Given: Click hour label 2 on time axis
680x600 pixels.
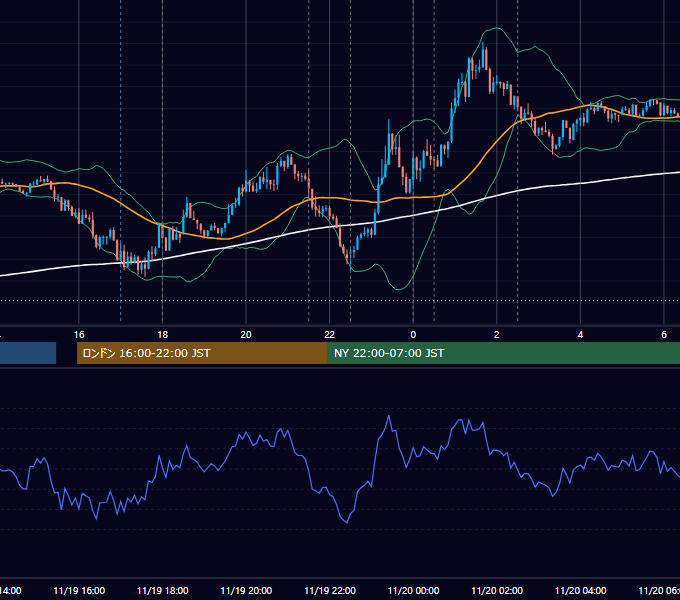Looking at the screenshot, I should (497, 335).
